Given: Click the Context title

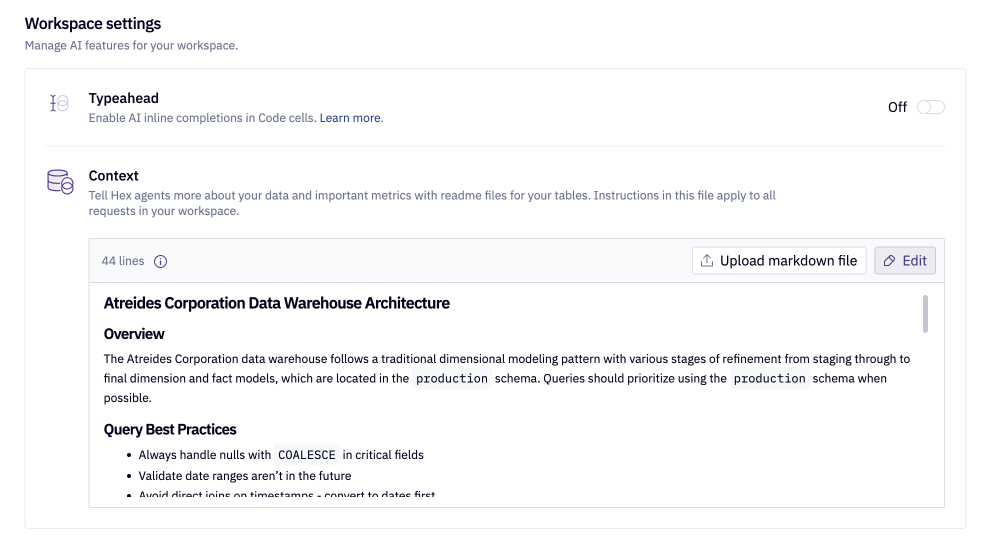Looking at the screenshot, I should 113,175.
